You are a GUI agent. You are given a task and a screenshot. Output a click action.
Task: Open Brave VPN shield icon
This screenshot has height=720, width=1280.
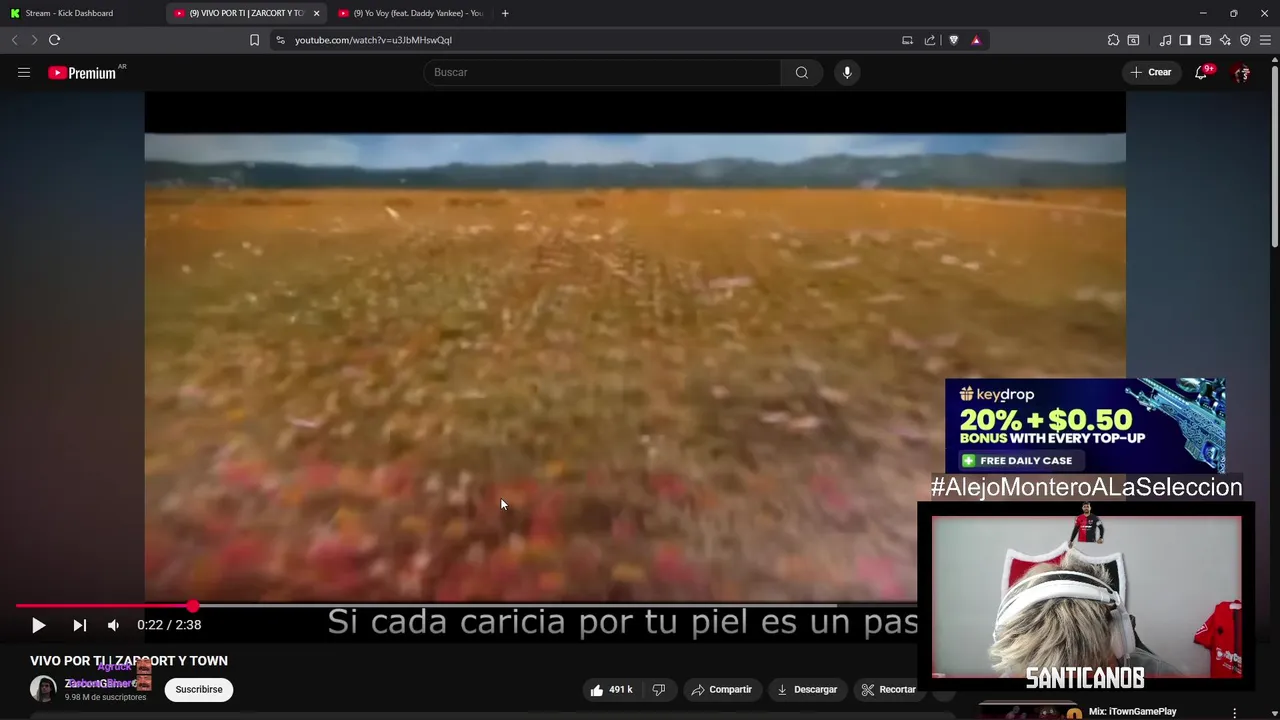[1245, 40]
